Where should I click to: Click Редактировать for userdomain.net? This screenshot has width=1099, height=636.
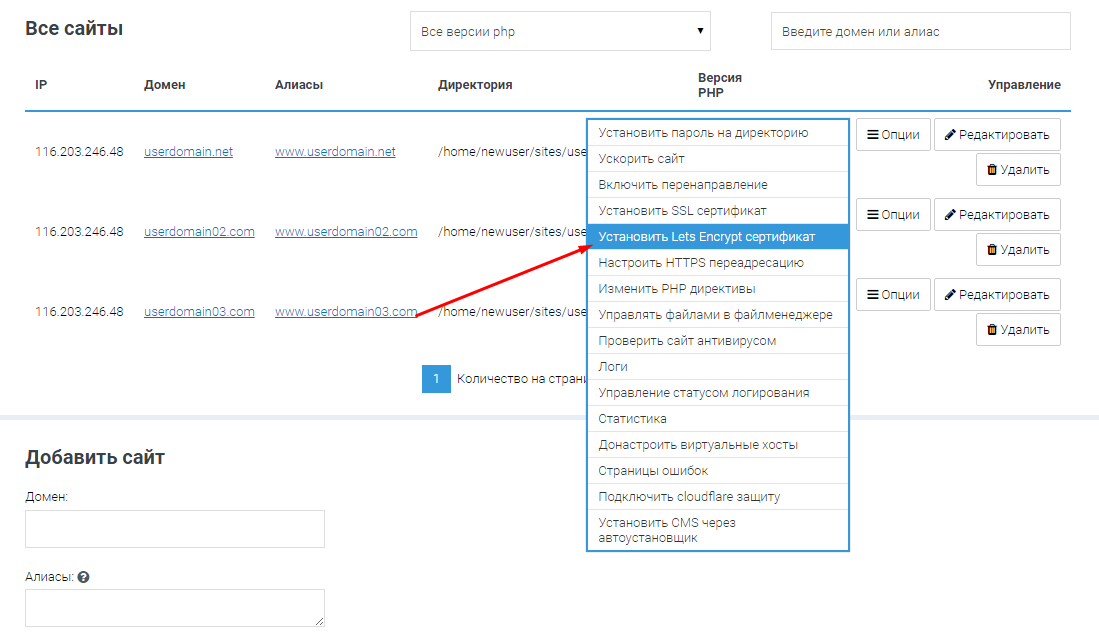click(x=997, y=134)
